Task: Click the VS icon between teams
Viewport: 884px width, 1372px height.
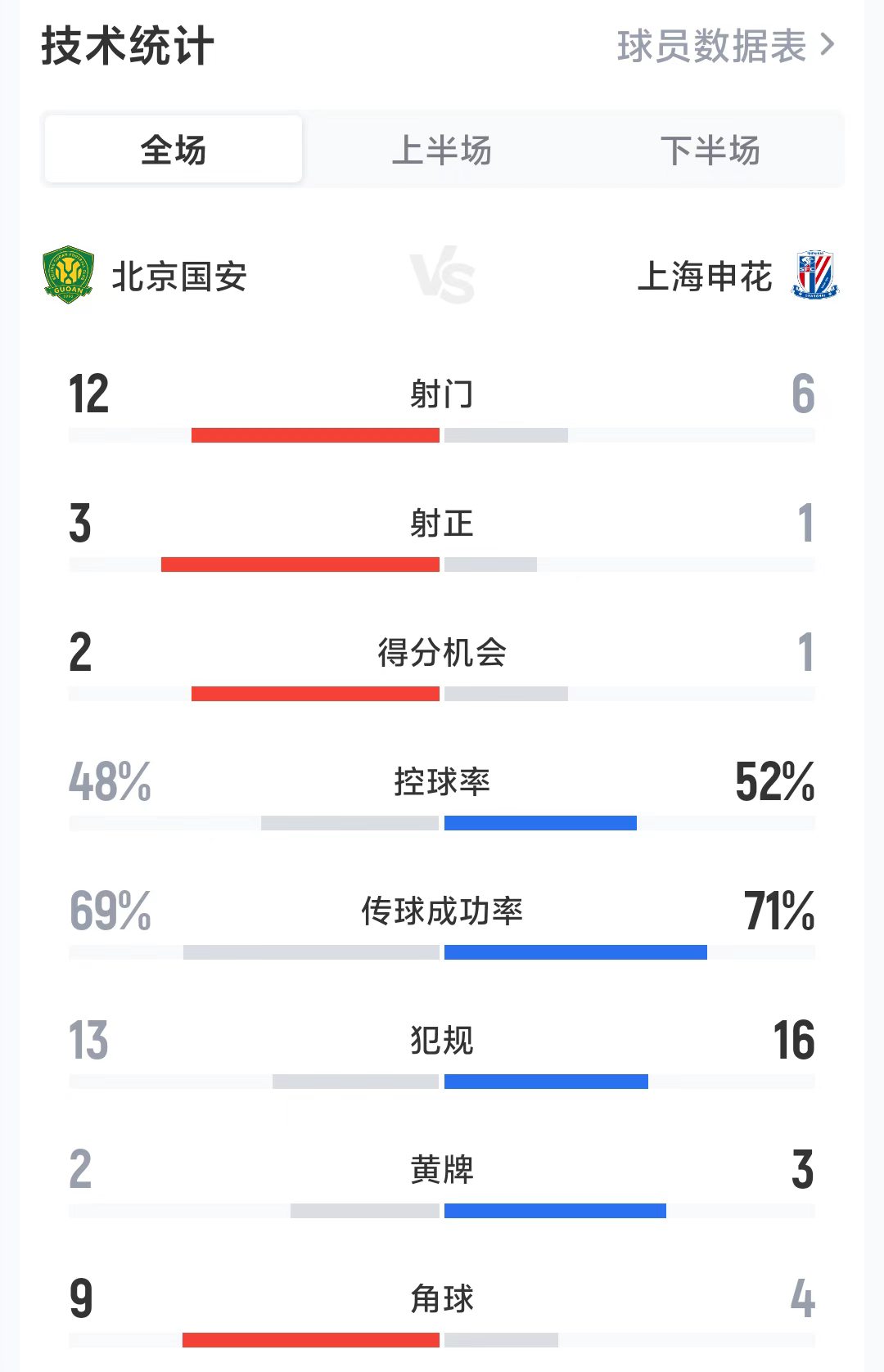Action: click(442, 277)
